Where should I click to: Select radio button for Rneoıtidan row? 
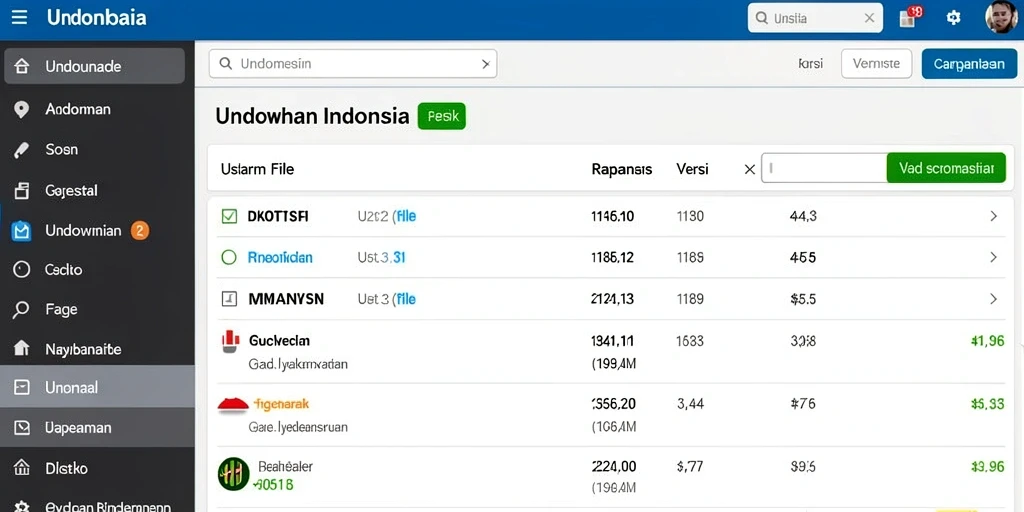coord(229,257)
